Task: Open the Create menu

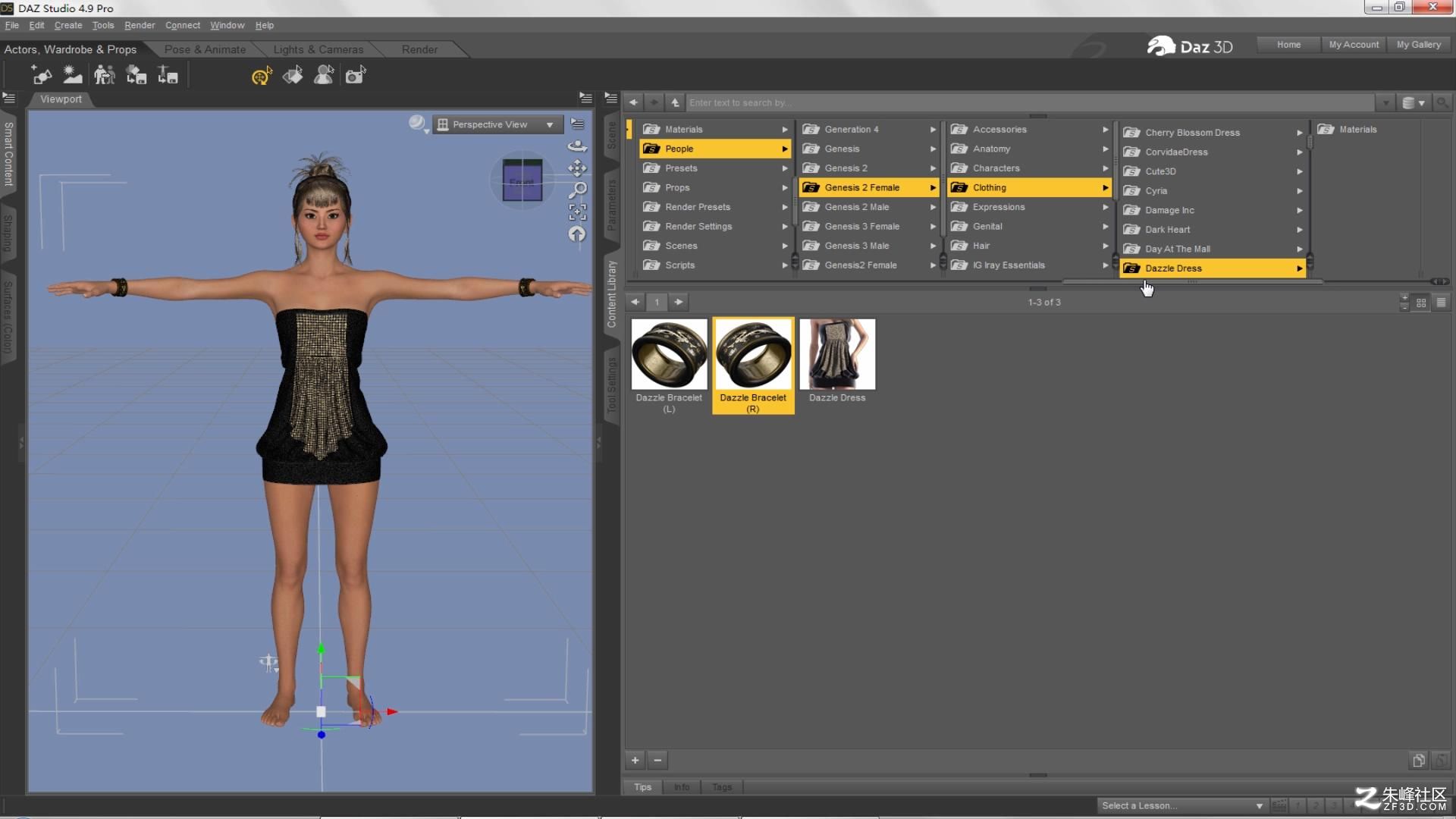Action: tap(68, 25)
